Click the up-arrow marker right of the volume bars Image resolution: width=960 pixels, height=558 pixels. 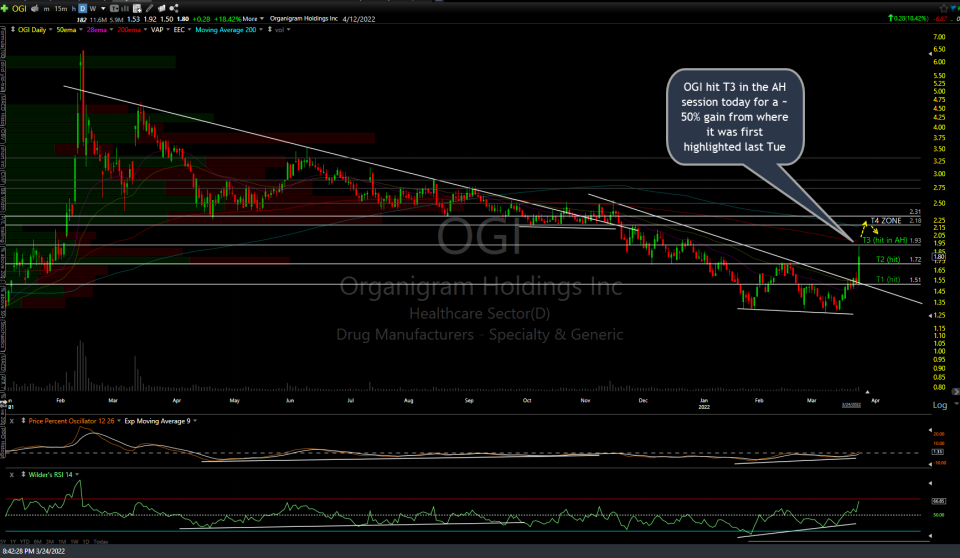coord(868,392)
